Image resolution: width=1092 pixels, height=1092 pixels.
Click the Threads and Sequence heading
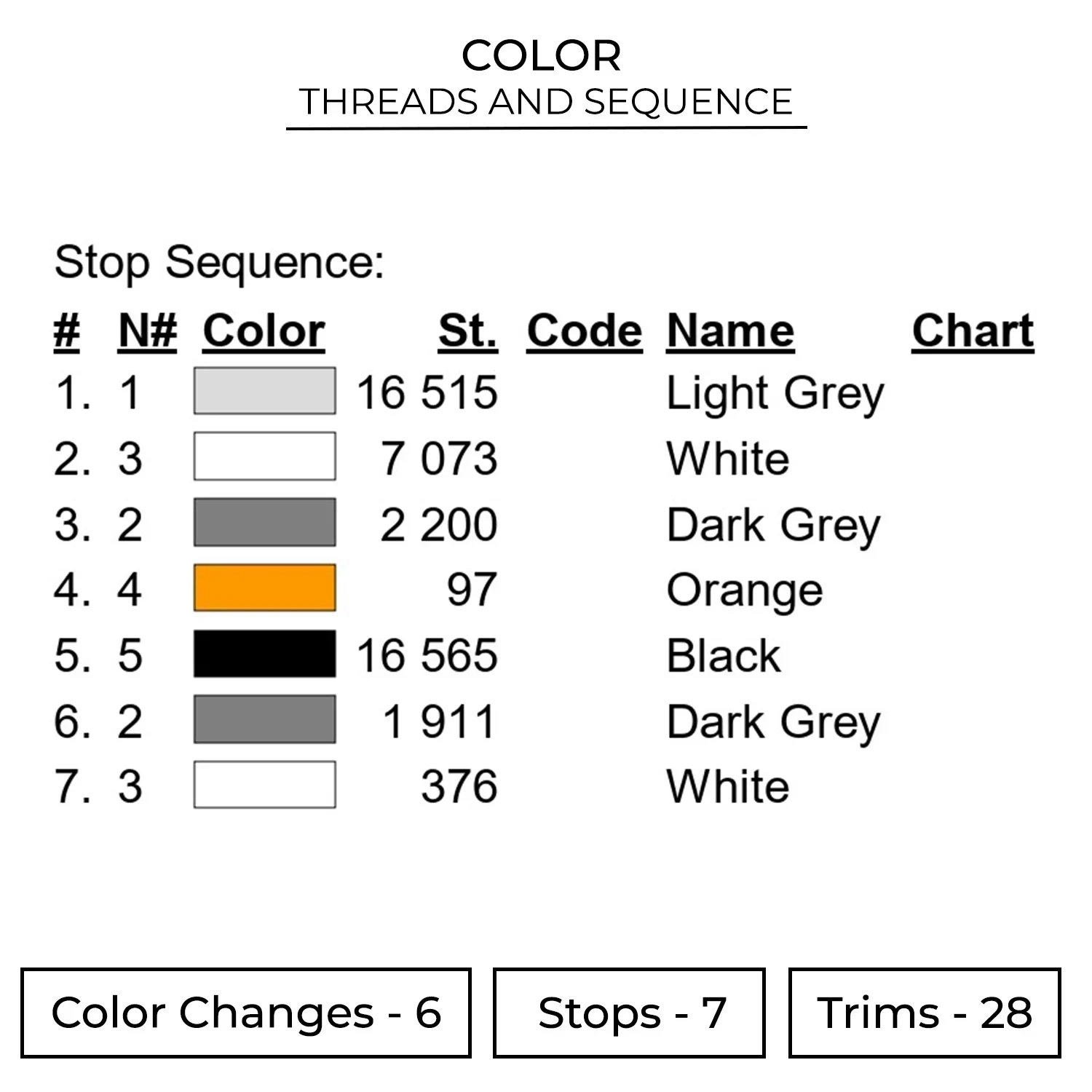pyautogui.click(x=545, y=102)
